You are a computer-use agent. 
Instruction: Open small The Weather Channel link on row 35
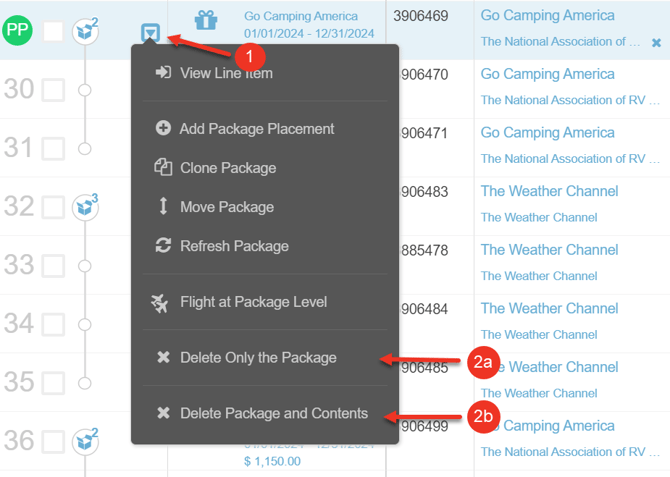click(x=539, y=393)
